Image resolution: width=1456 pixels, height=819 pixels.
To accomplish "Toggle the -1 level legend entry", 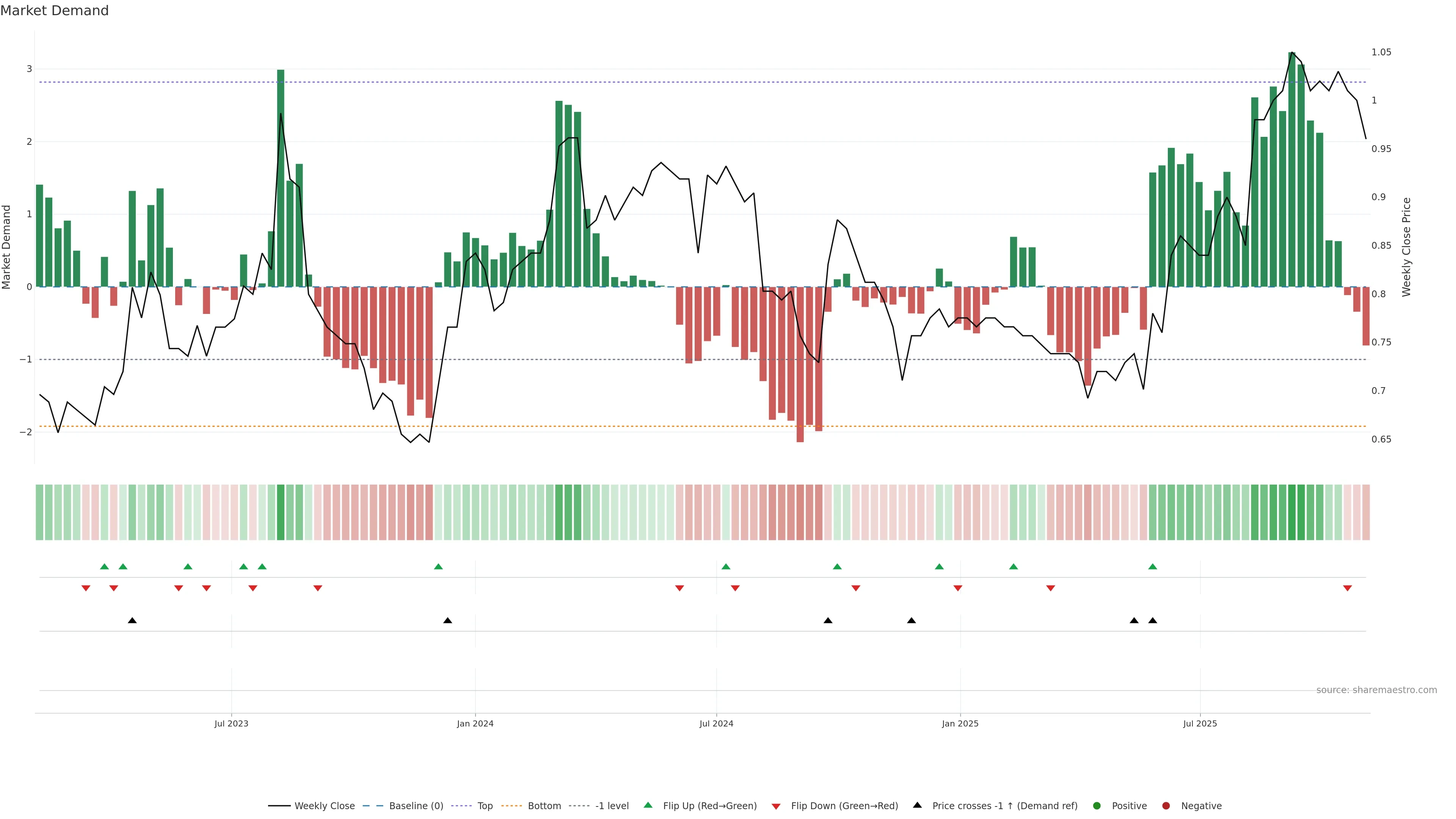I will pyautogui.click(x=612, y=805).
